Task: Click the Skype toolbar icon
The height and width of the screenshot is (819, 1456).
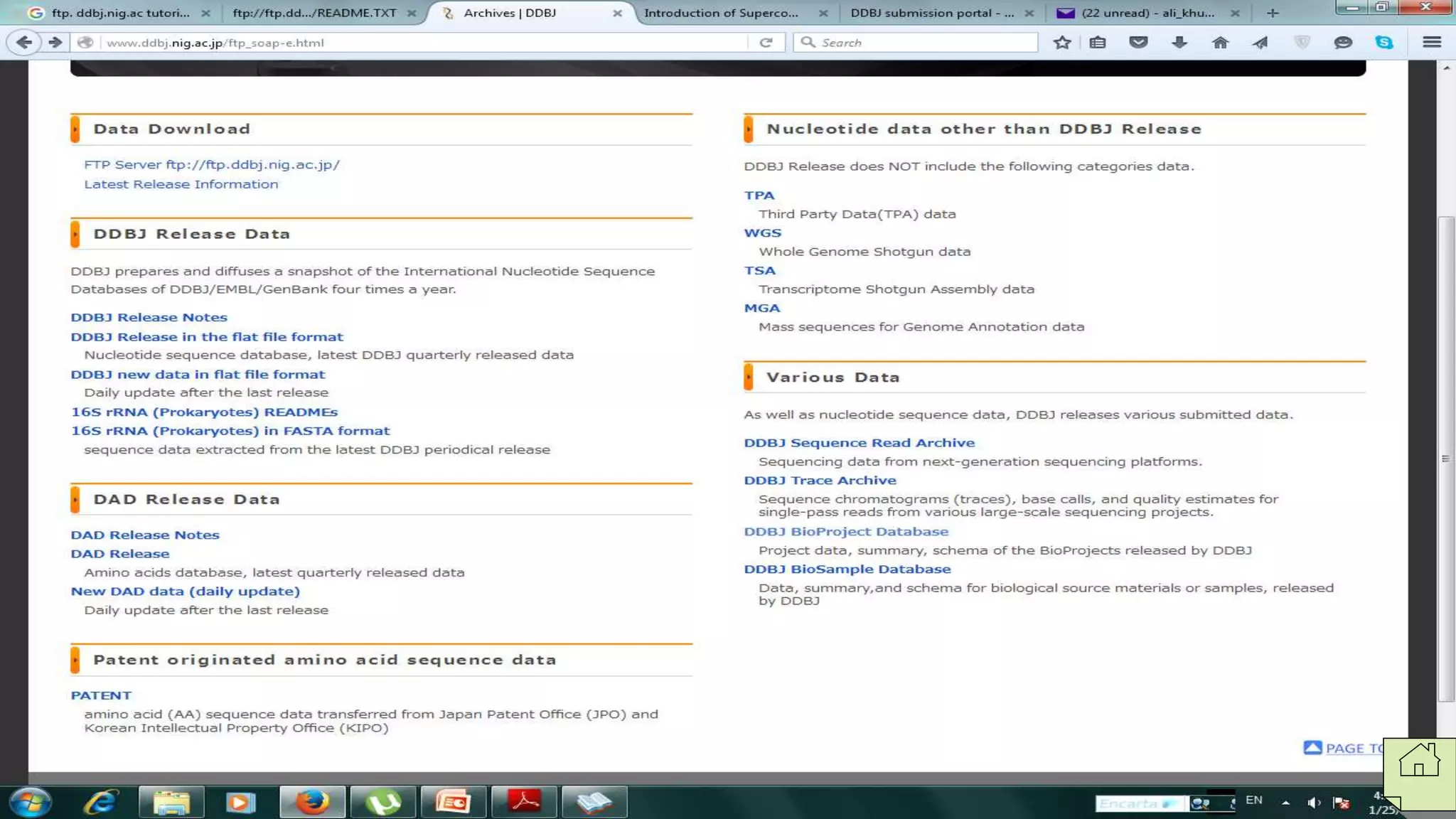Action: click(1383, 43)
